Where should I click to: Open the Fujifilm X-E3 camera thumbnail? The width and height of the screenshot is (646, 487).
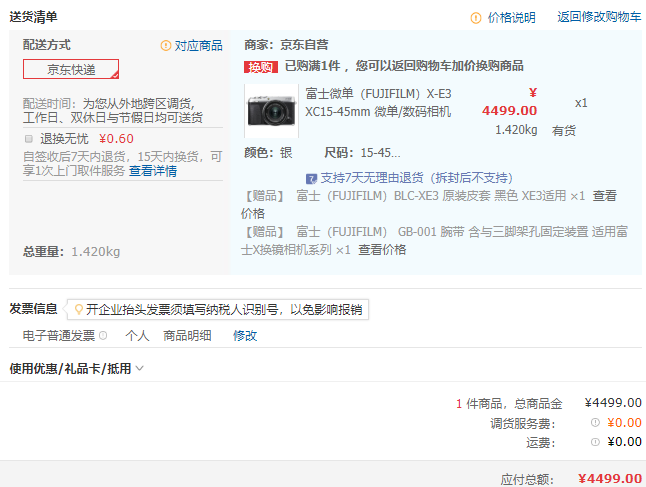[272, 111]
